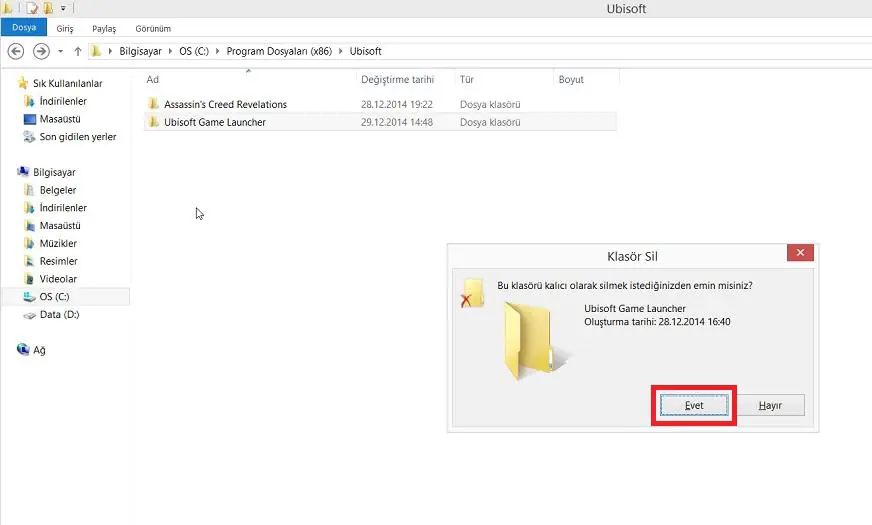Sort by Değiştirme tarihi column header

coord(397,80)
